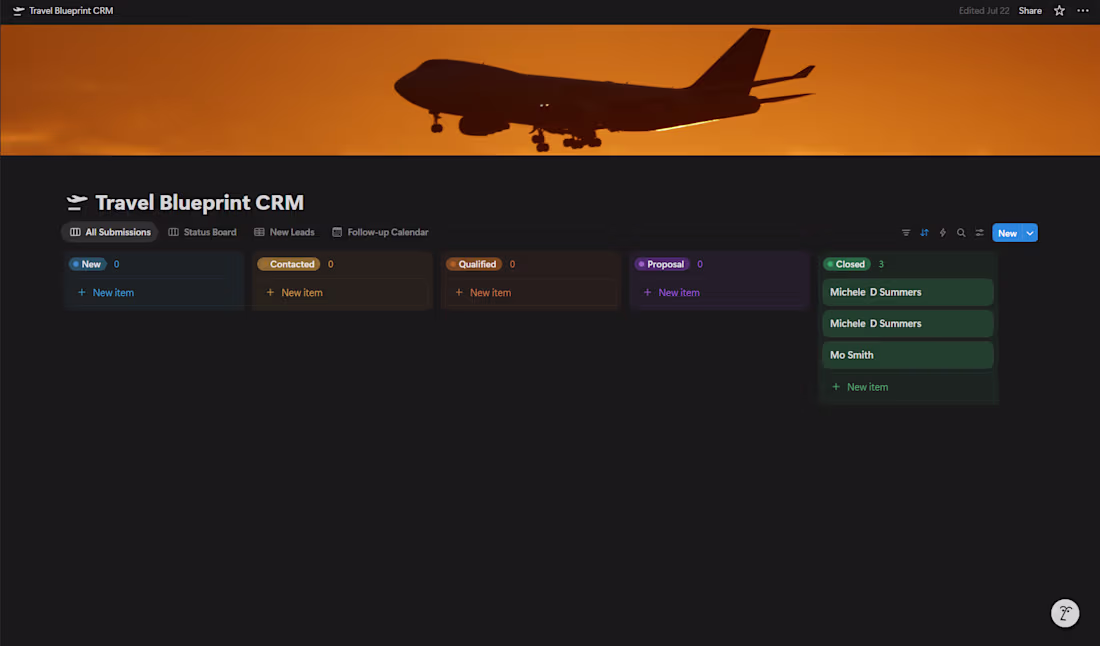Add a new item under the Contacted column

[x=293, y=292]
